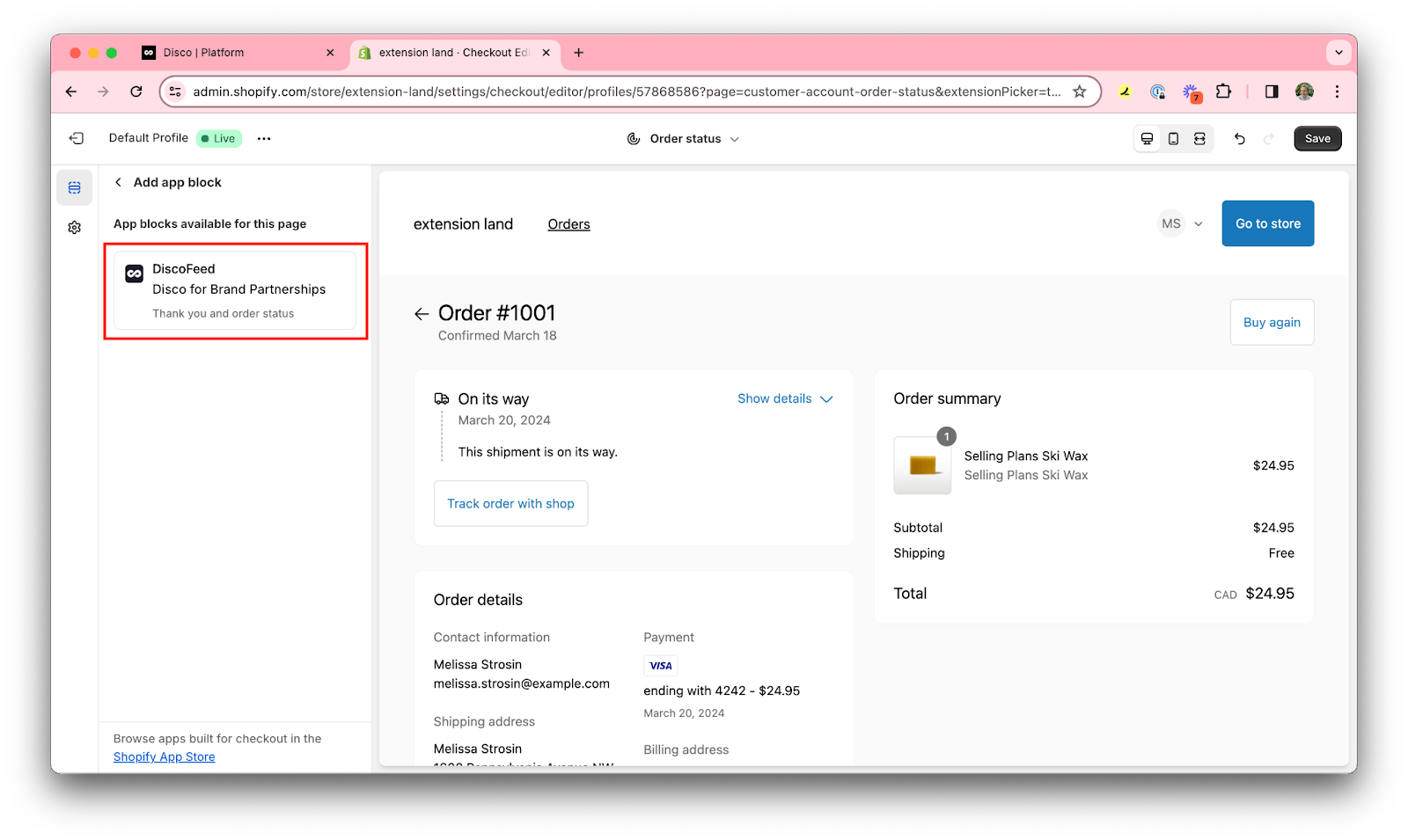Open the Chrome profile avatar
The width and height of the screenshot is (1408, 840).
(x=1304, y=91)
